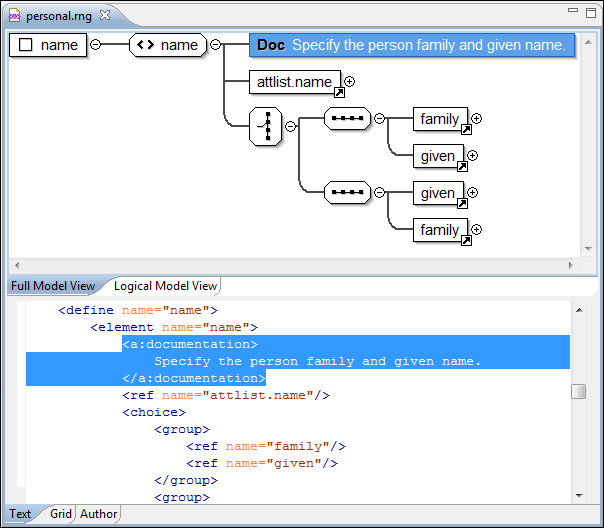Open the Author editing mode tab
This screenshot has height=528, width=604.
click(x=98, y=514)
